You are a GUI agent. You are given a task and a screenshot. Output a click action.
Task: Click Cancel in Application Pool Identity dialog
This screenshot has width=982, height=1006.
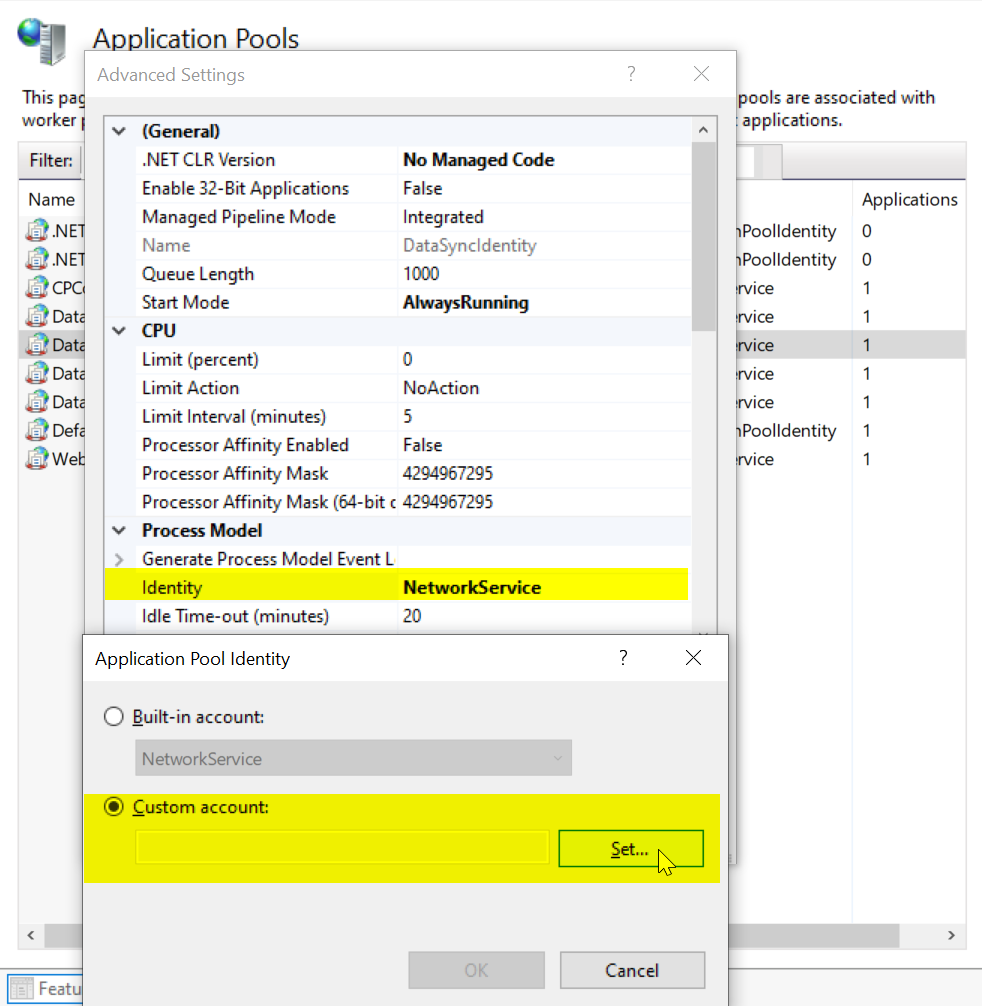point(632,970)
